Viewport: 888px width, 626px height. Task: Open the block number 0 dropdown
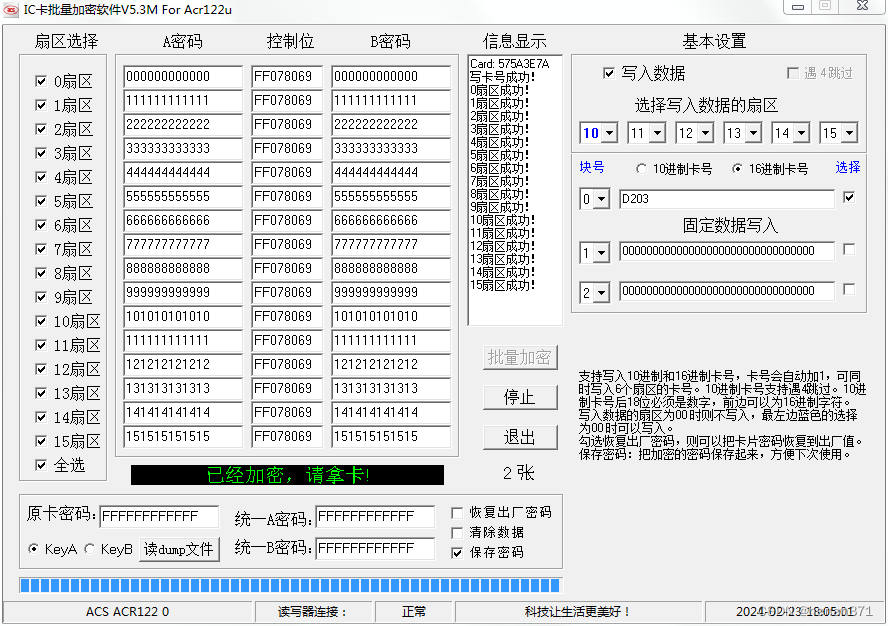(x=601, y=199)
